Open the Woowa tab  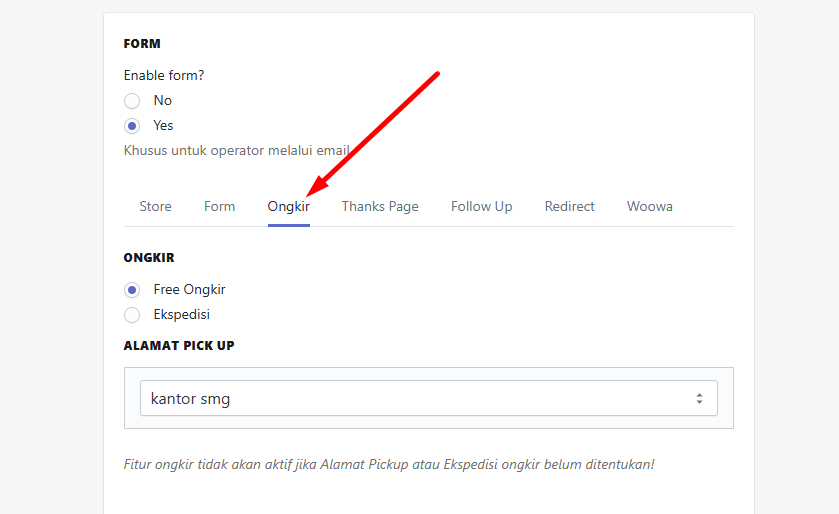coord(650,206)
